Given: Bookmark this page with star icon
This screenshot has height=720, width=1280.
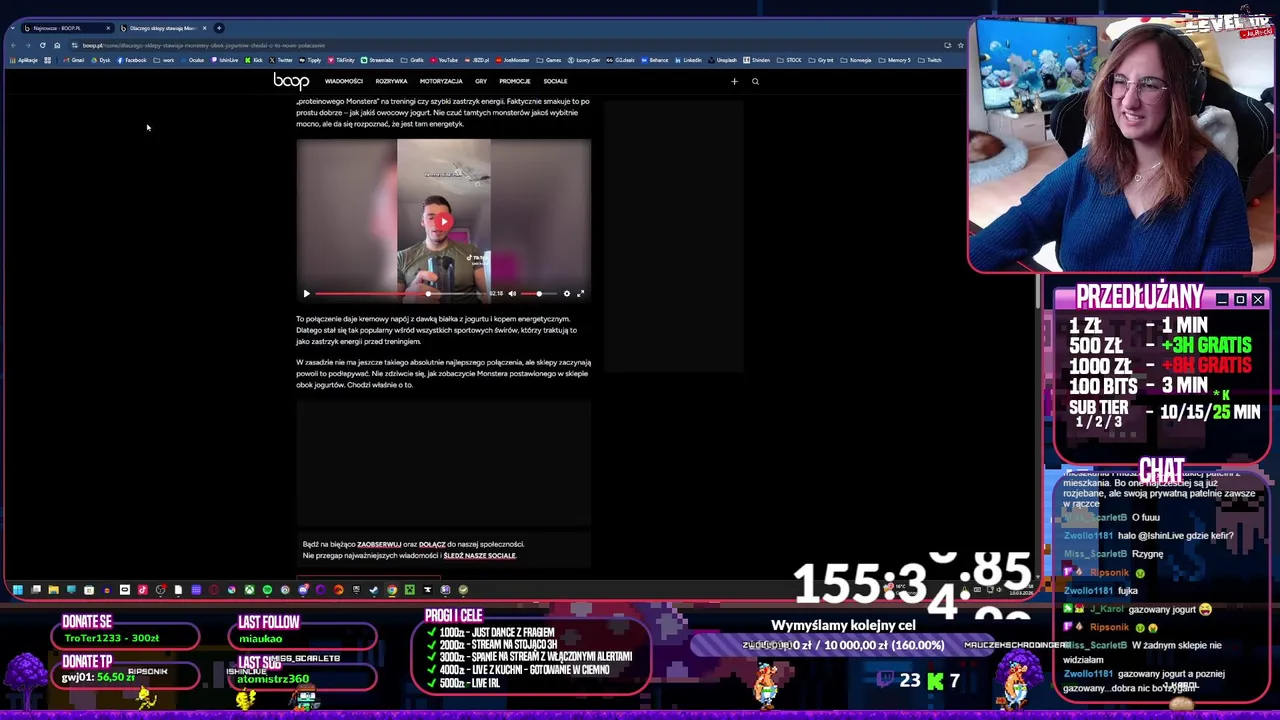Looking at the screenshot, I should coord(960,45).
